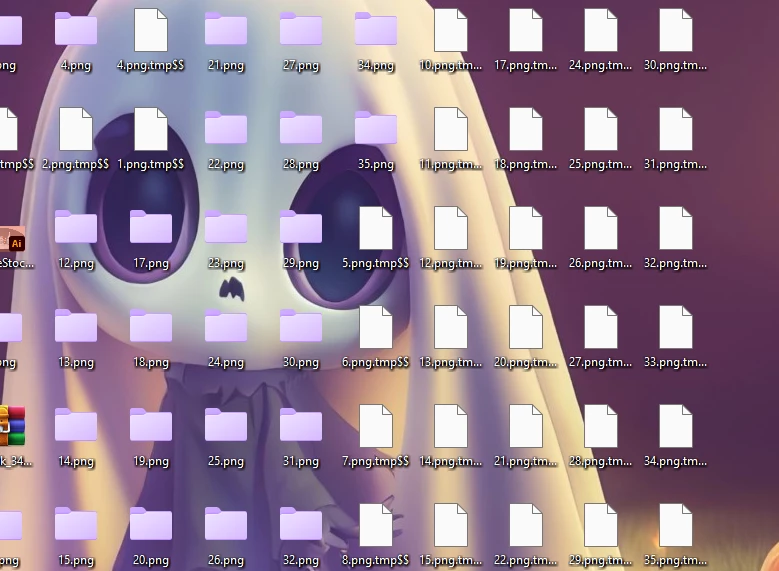The height and width of the screenshot is (571, 779).
Task: Select the 35.png.tm... file icon
Action: click(x=676, y=524)
